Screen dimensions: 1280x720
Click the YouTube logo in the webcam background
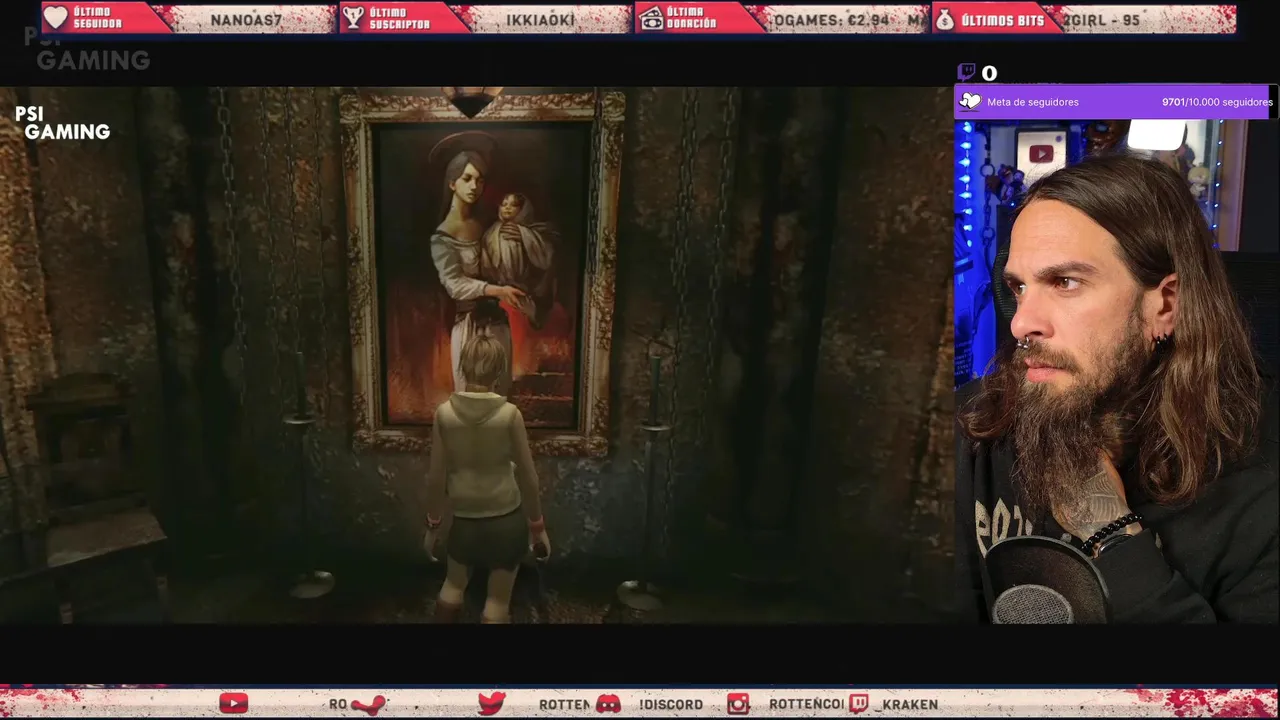click(x=1041, y=154)
